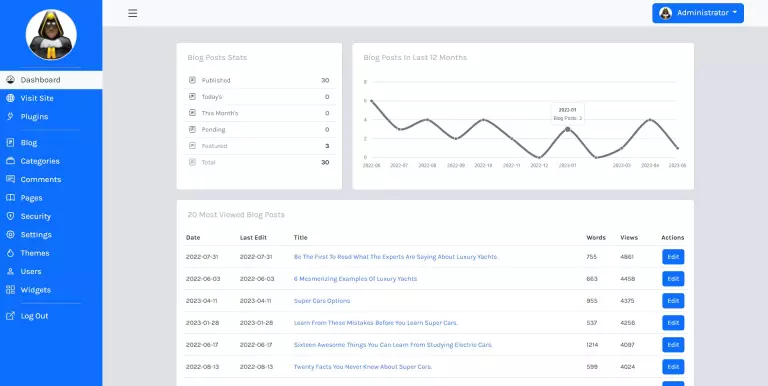Click the word count 1214

point(592,345)
